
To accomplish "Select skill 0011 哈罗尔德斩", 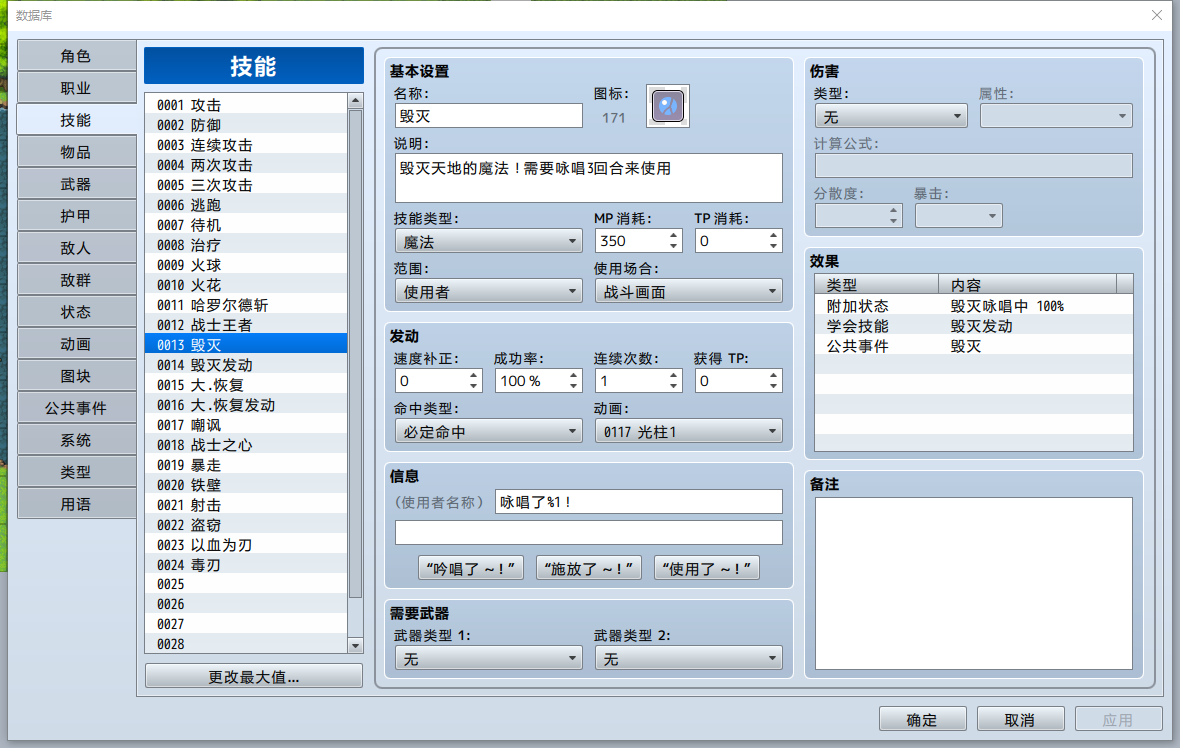I will [246, 305].
